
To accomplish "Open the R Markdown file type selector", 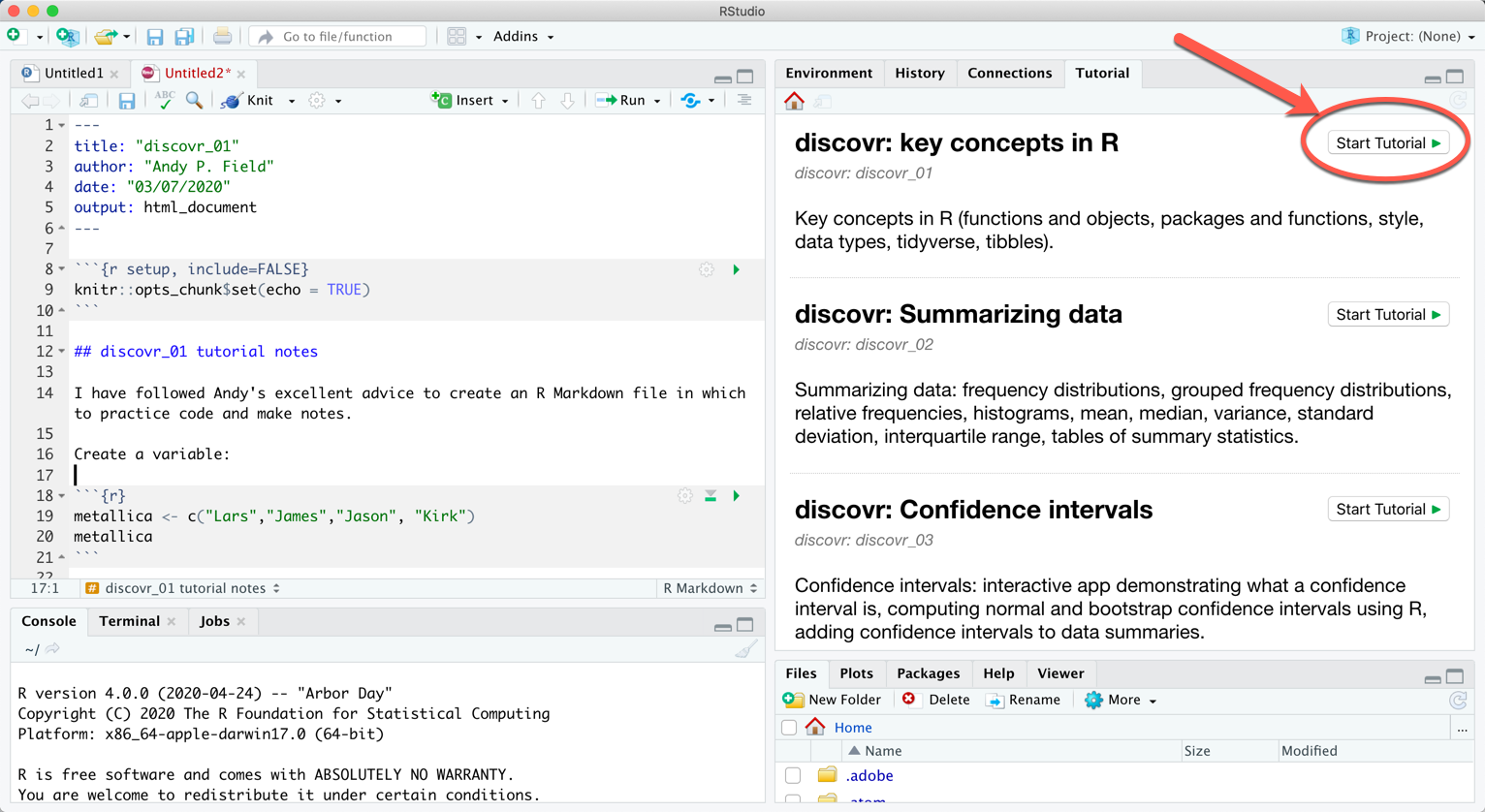I will coord(710,588).
